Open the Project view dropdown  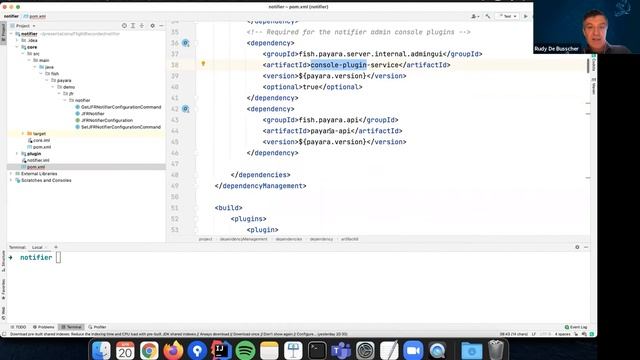25,26
